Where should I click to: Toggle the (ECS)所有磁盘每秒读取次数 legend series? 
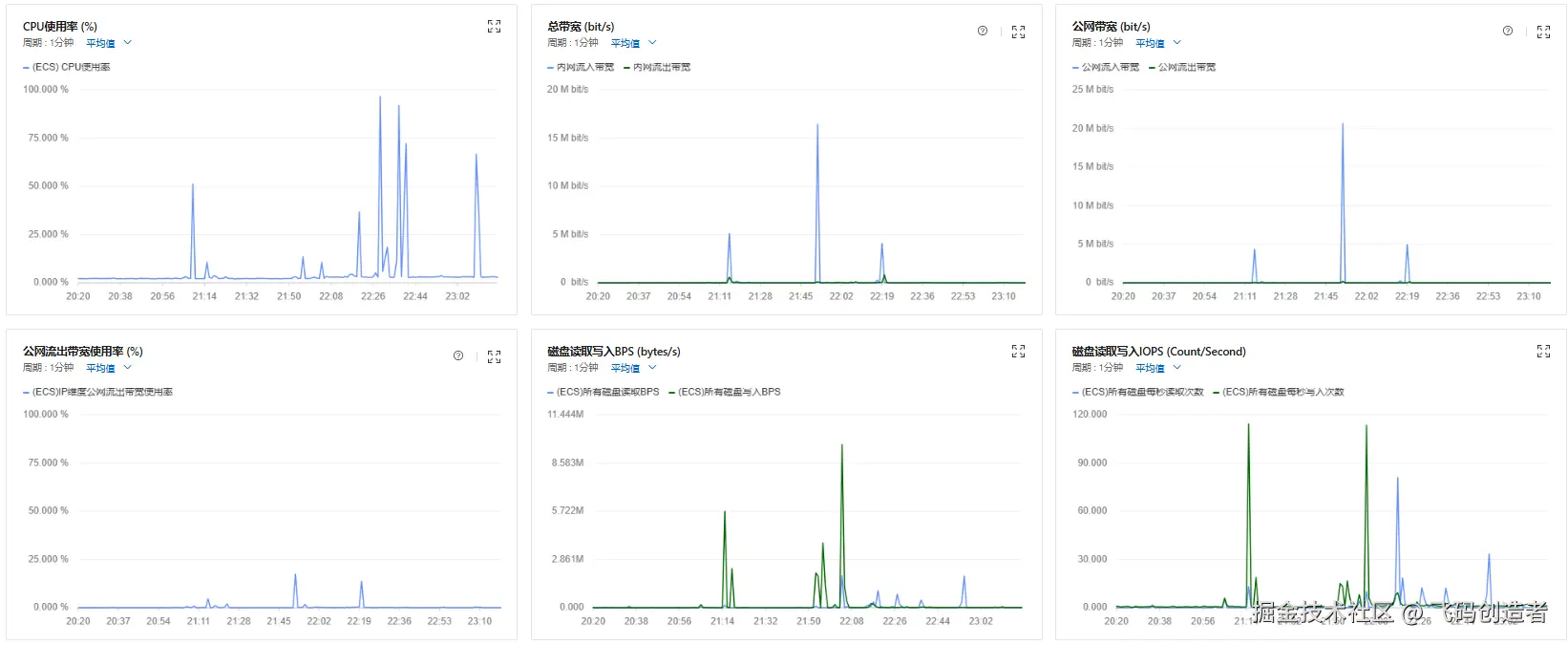tap(1138, 392)
